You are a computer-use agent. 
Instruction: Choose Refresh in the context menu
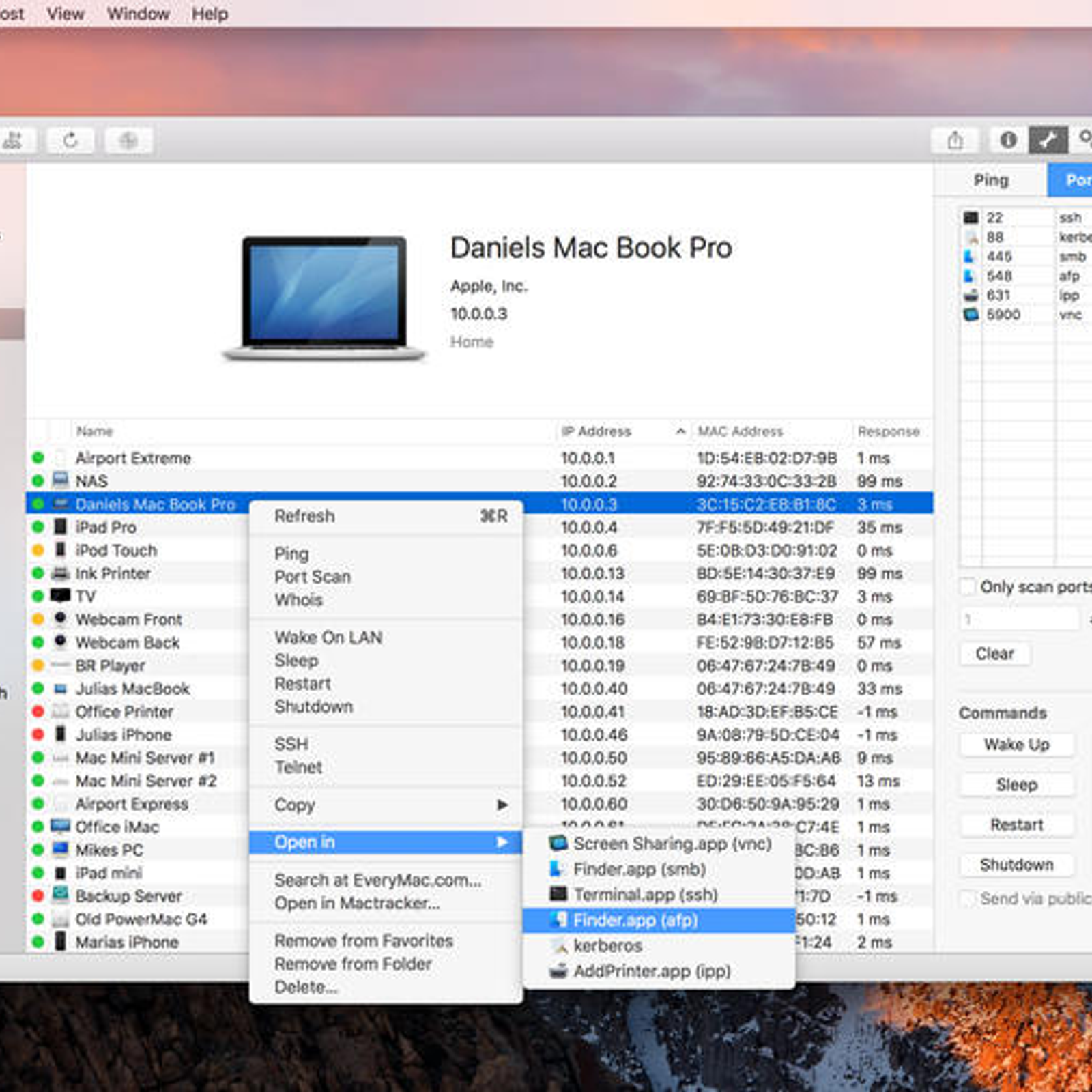(386, 516)
